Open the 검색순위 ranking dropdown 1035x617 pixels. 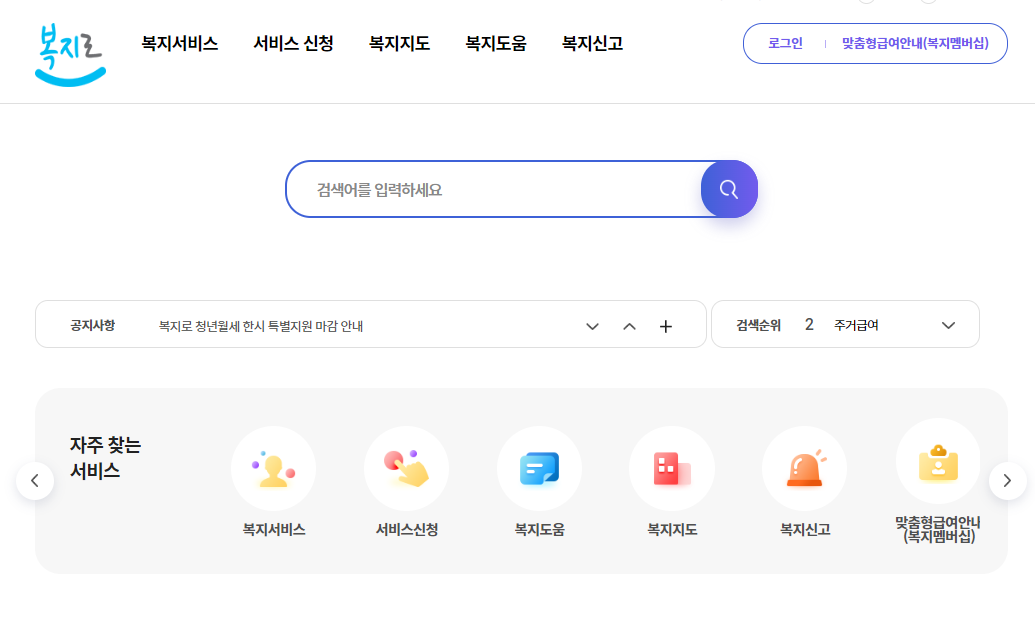tap(948, 324)
